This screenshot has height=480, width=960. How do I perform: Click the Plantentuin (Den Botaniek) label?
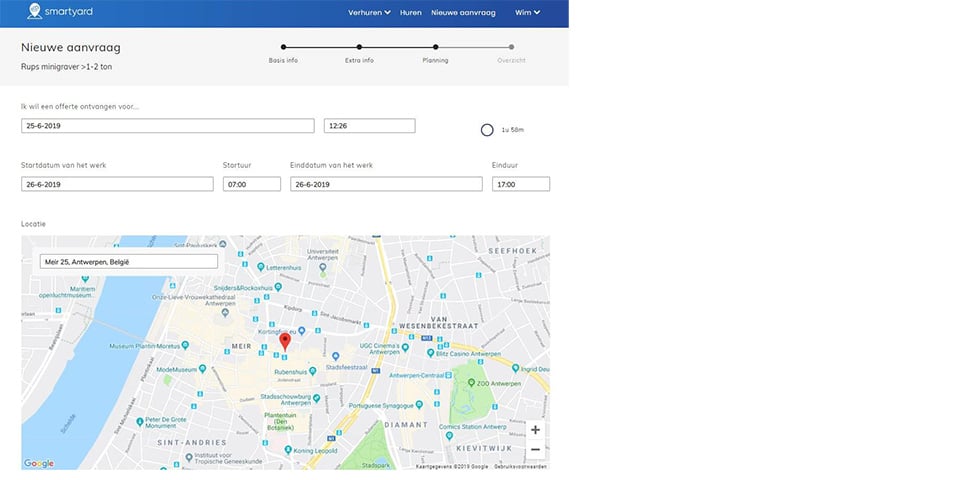(280, 421)
